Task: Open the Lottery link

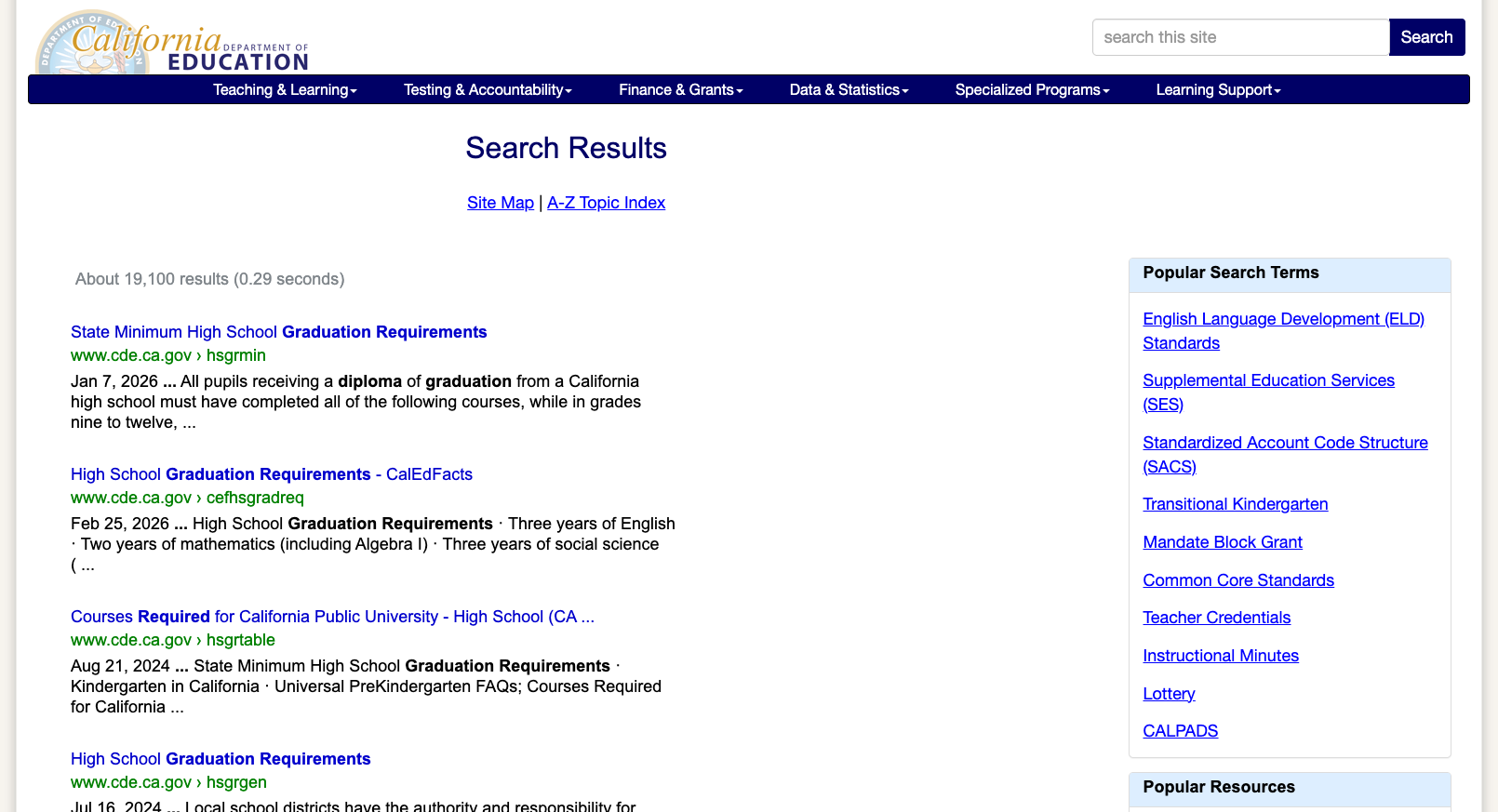Action: [1169, 694]
